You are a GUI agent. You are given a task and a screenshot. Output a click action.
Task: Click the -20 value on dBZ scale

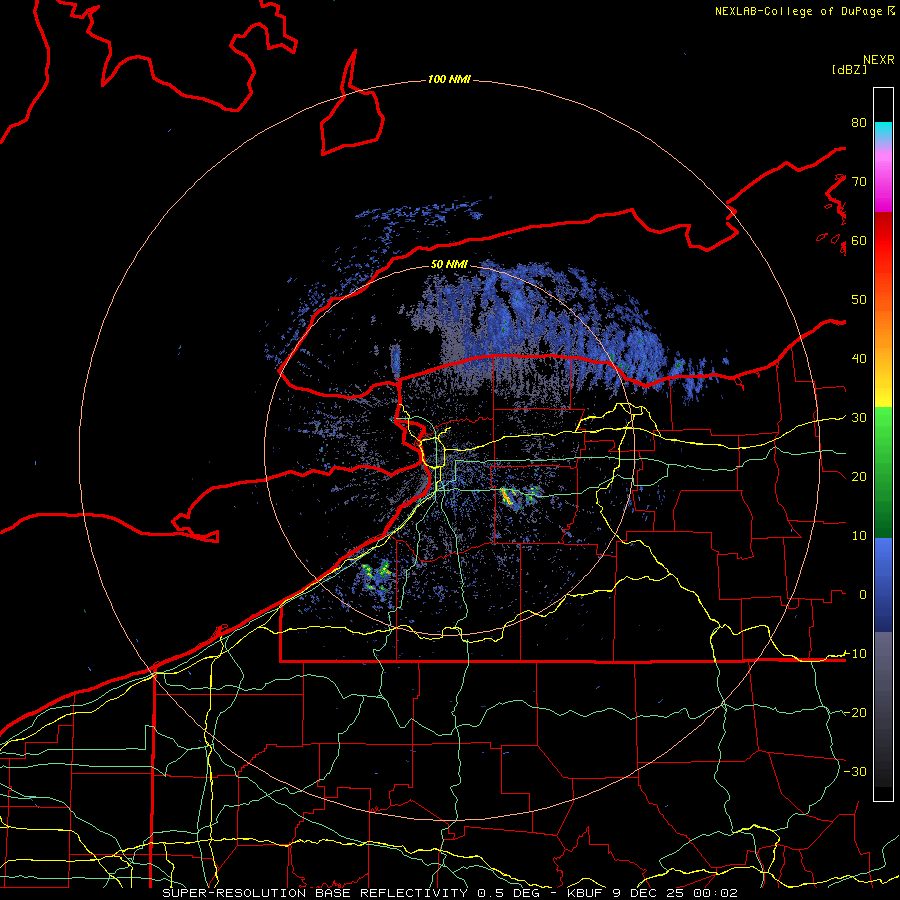point(856,712)
